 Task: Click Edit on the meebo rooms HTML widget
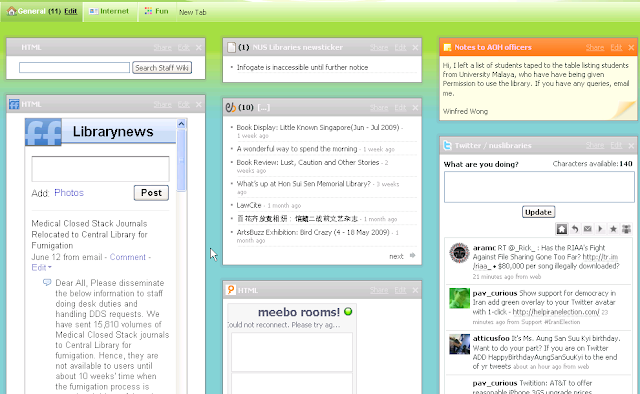click(400, 290)
